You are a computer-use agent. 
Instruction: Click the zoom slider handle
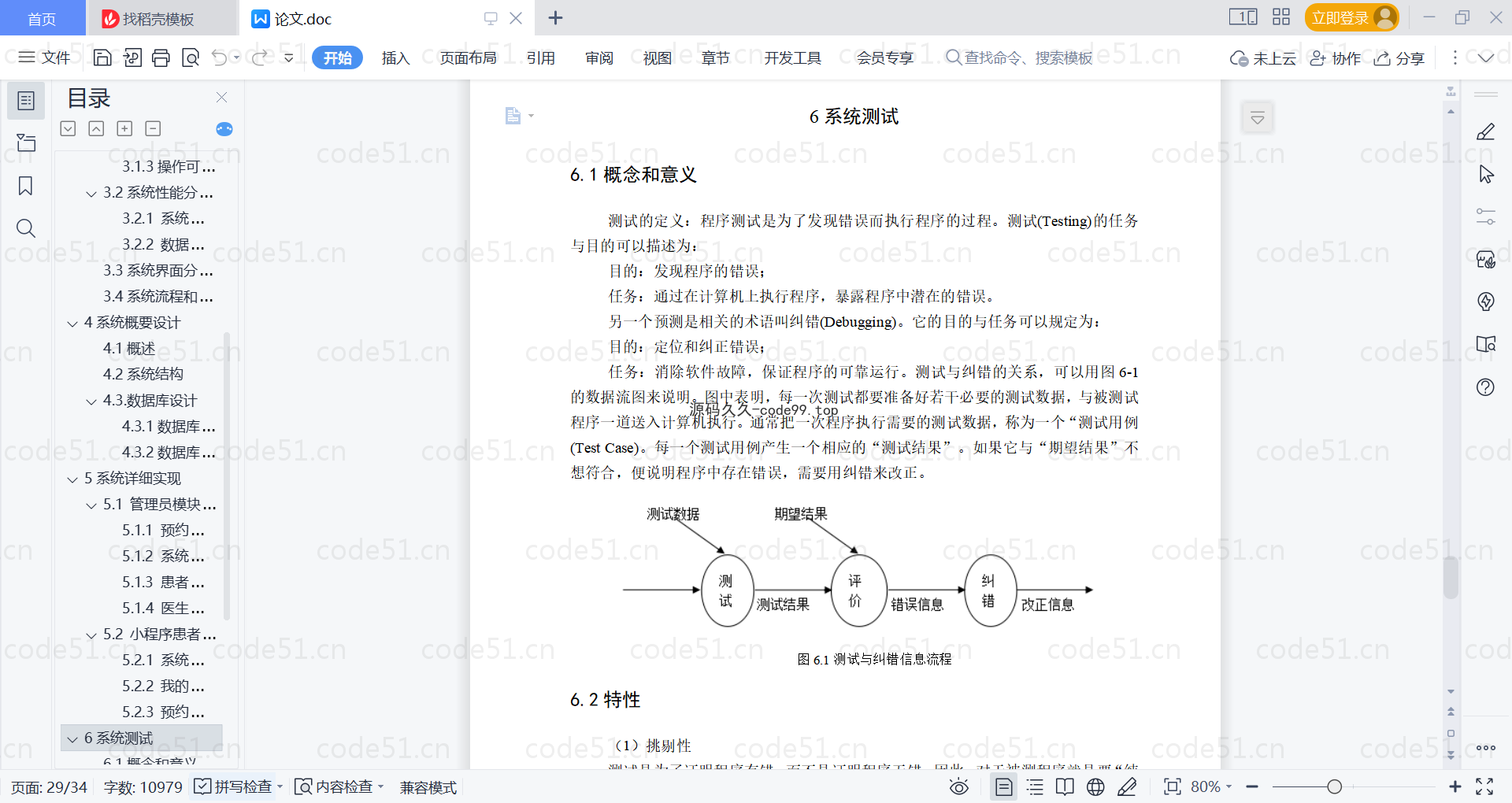point(1334,786)
